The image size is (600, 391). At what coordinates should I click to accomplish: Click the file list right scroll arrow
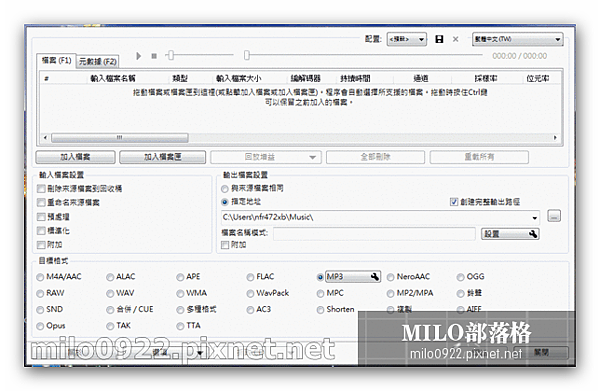coord(555,138)
